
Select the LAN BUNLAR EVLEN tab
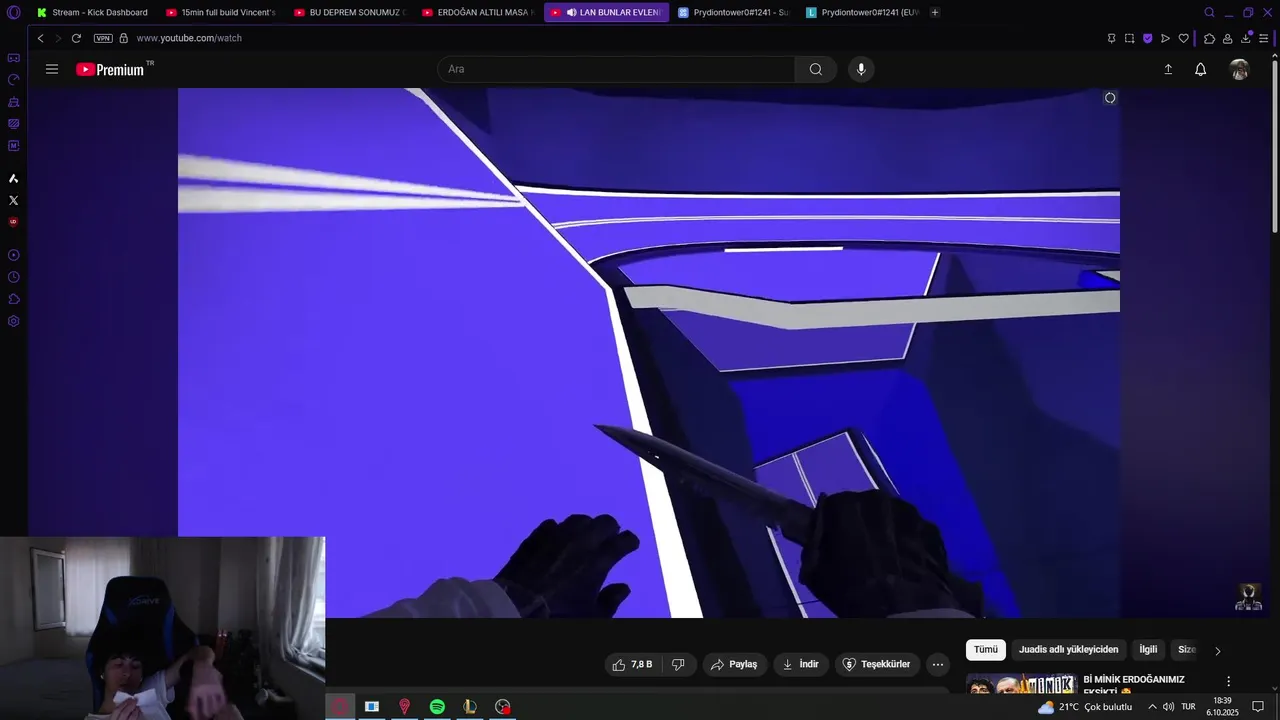coord(607,12)
